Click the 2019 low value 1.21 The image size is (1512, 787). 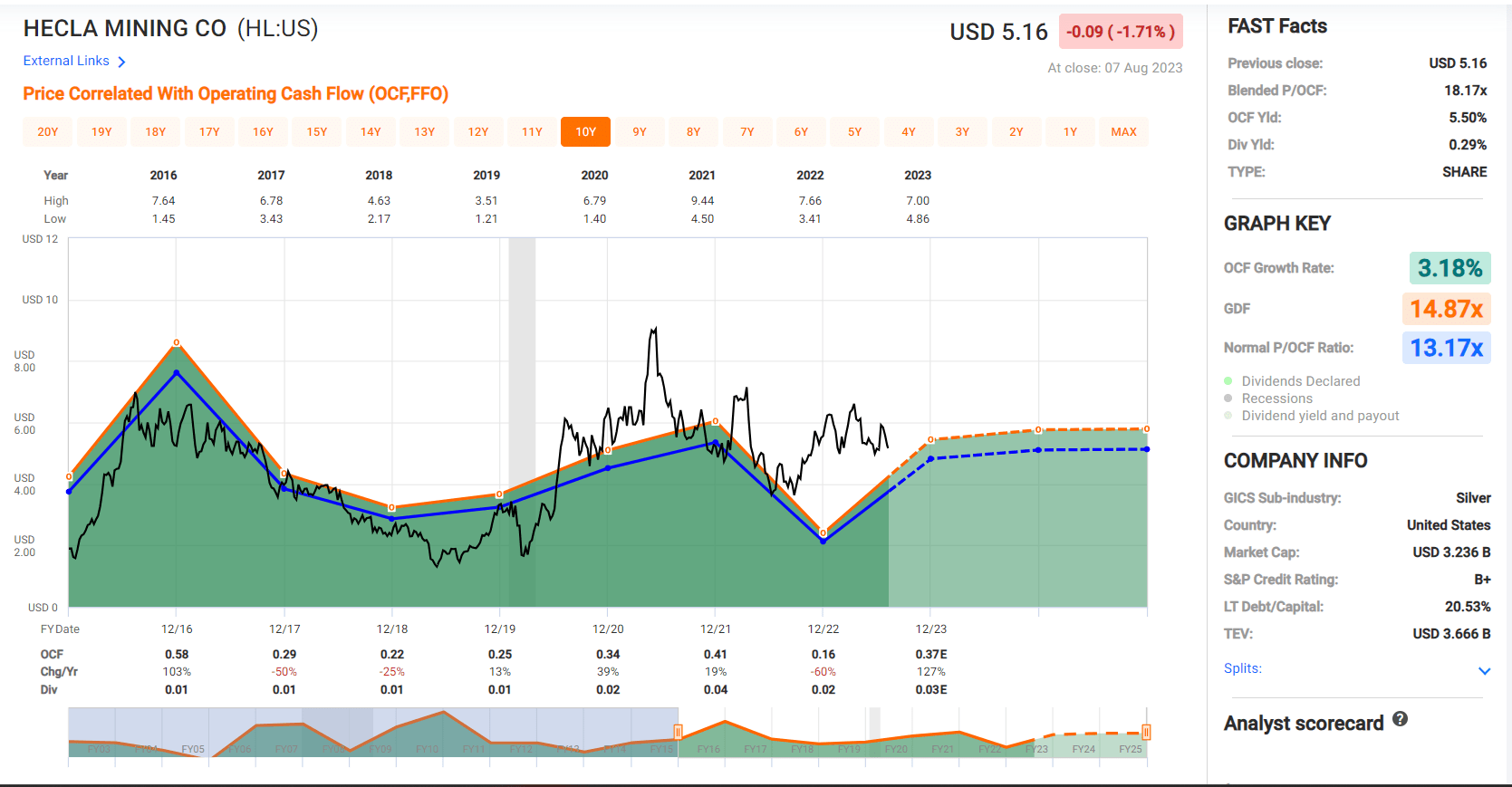pyautogui.click(x=486, y=219)
